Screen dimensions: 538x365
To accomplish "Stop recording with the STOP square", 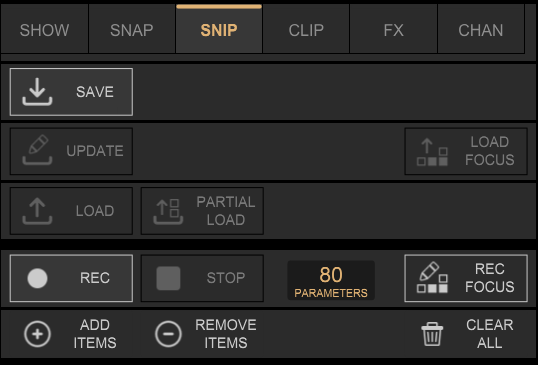I will coord(168,278).
